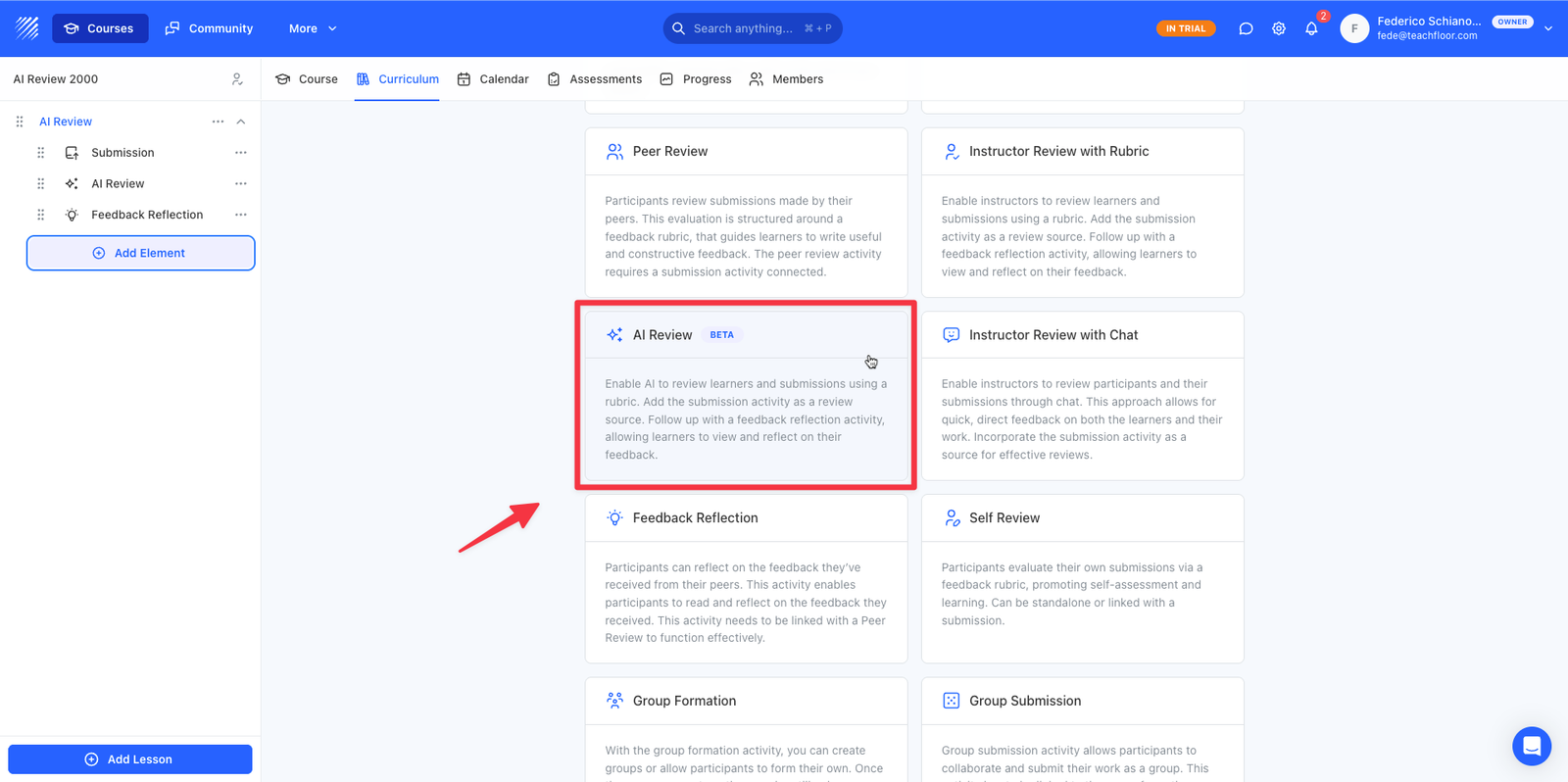Click the member icon beside AI Review 2000

tap(237, 79)
